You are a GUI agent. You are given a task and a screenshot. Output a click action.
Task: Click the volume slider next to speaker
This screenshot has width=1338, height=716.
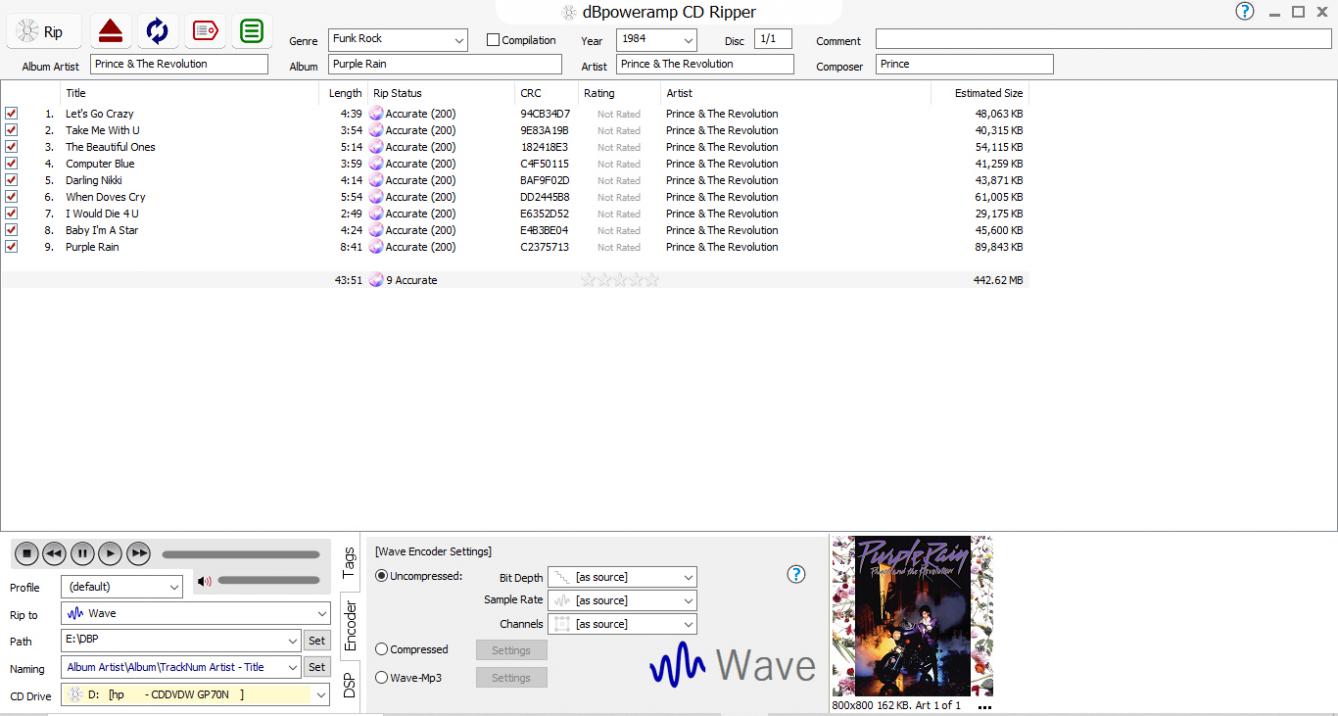pyautogui.click(x=268, y=581)
